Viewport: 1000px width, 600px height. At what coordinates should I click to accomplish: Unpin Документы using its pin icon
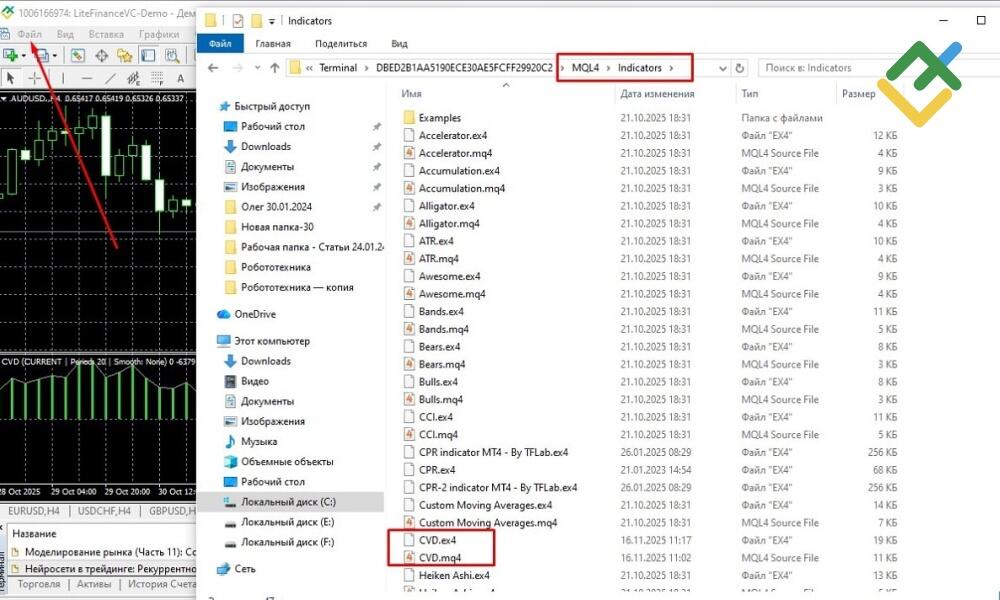pos(376,166)
